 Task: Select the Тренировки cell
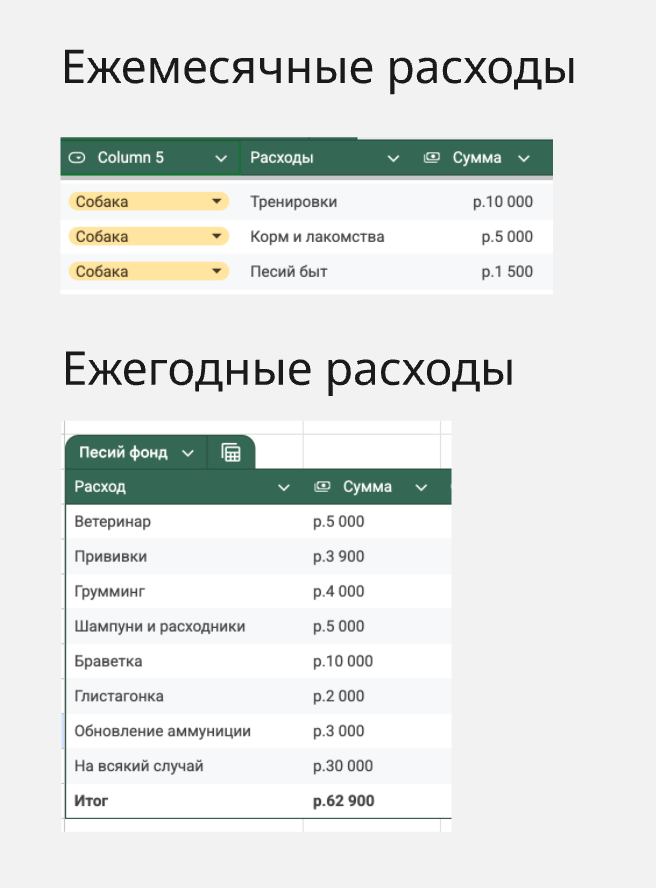(x=293, y=202)
